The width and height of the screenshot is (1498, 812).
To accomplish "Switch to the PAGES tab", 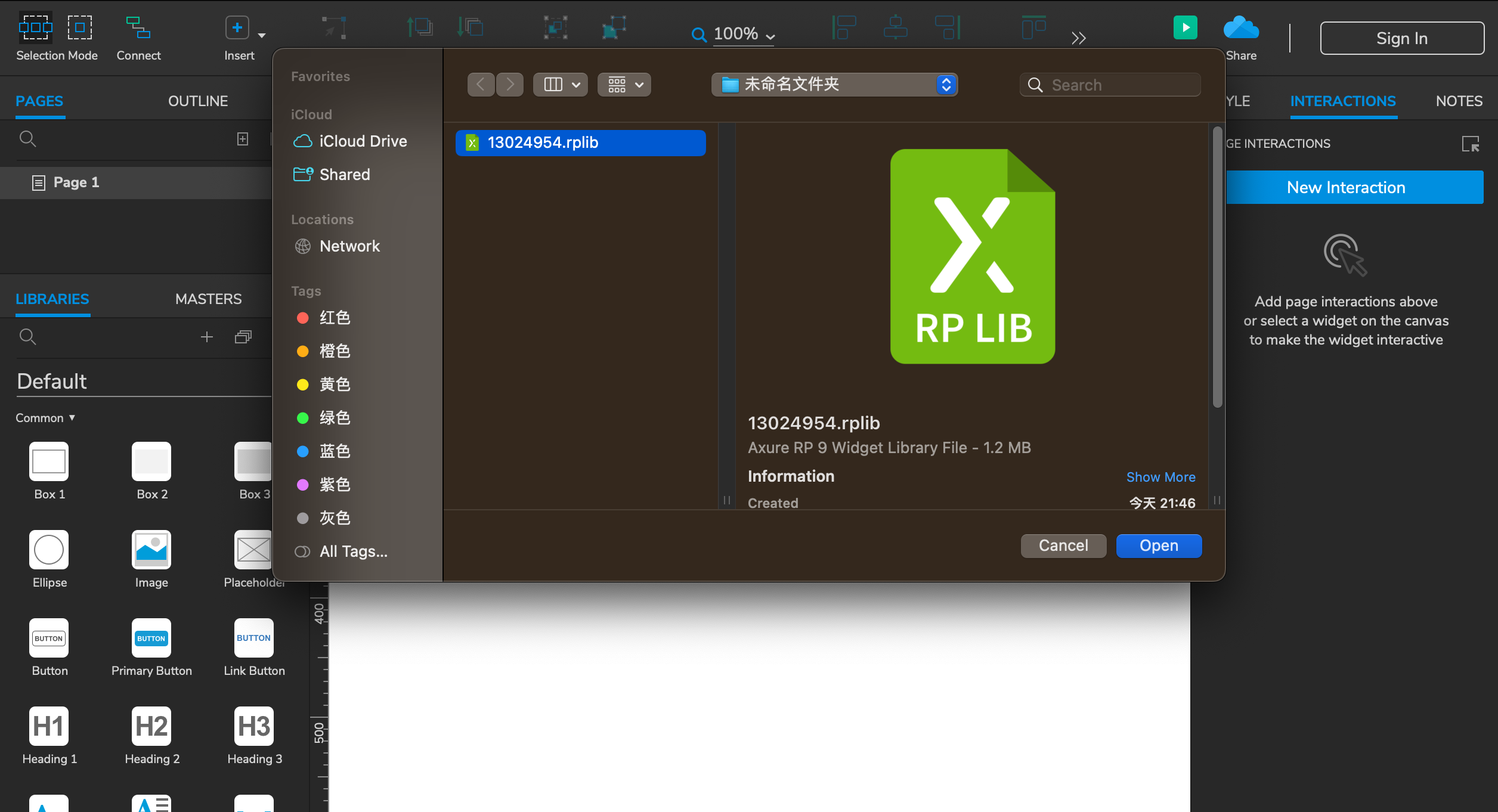I will 39,101.
